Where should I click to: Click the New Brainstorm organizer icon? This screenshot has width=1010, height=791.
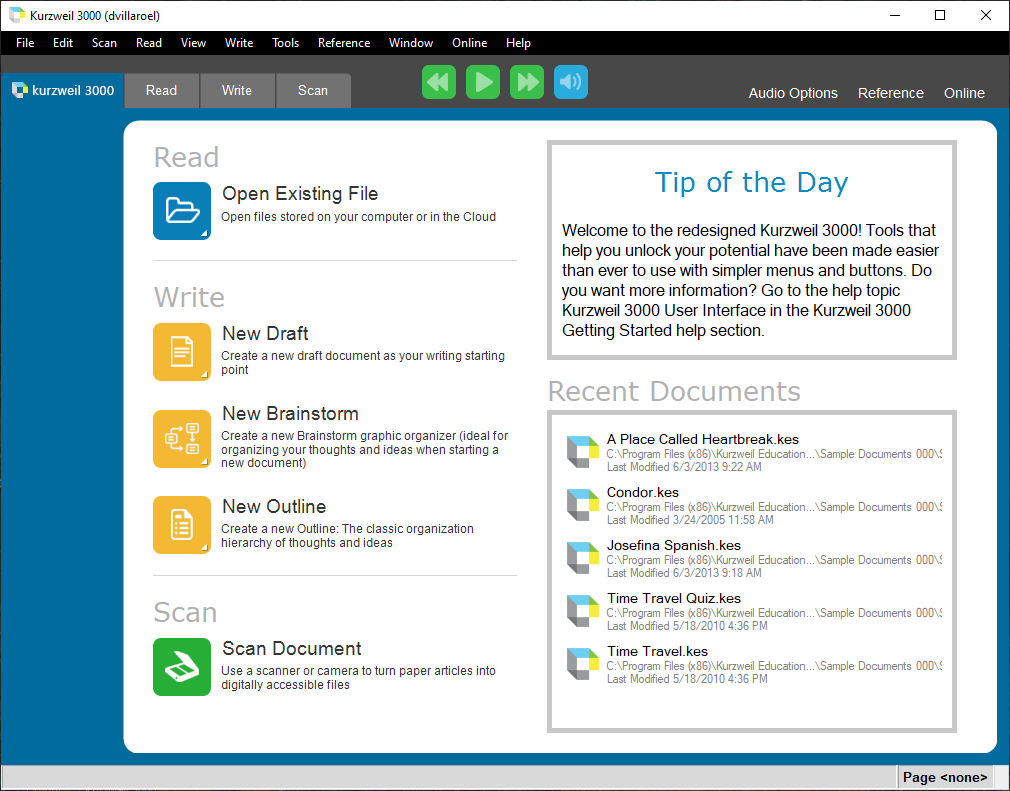[182, 439]
